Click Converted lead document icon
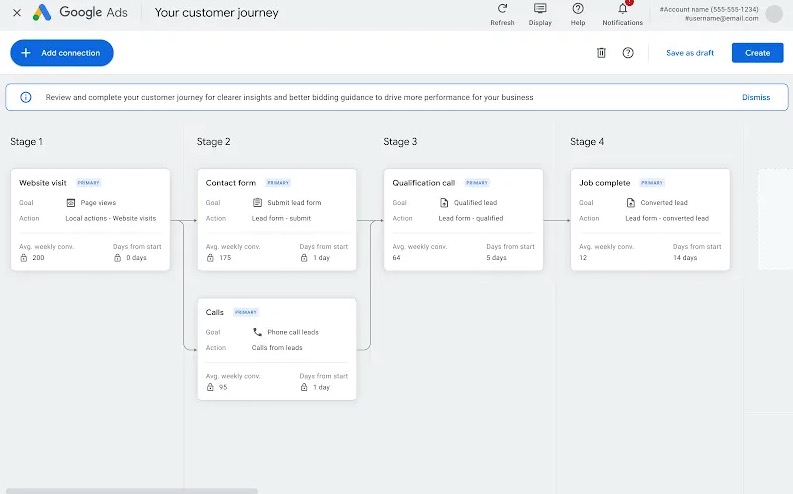The width and height of the screenshot is (793, 494). click(x=631, y=203)
